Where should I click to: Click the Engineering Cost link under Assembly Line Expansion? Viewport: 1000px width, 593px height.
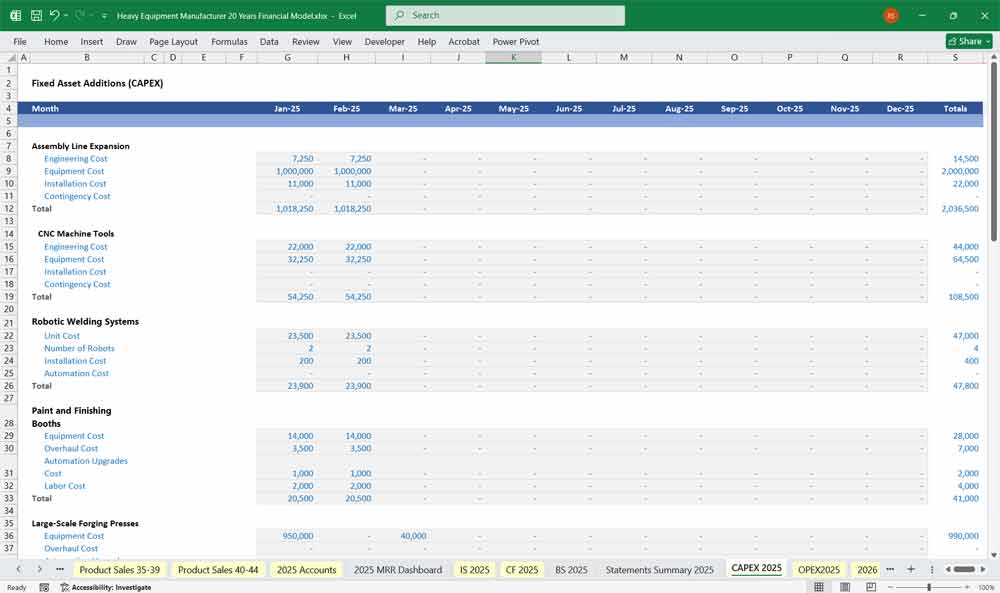(x=76, y=158)
